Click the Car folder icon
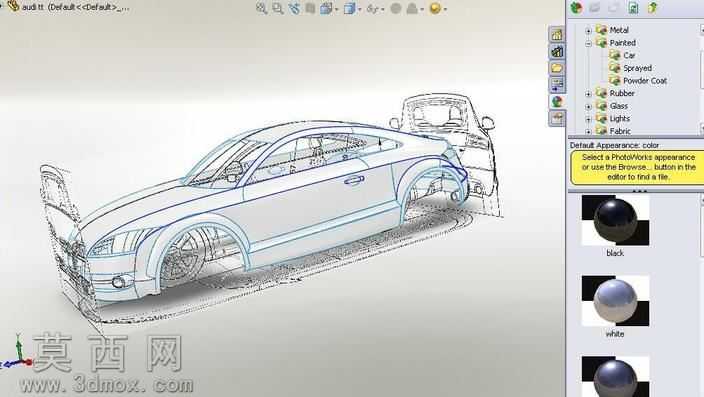 coord(615,55)
